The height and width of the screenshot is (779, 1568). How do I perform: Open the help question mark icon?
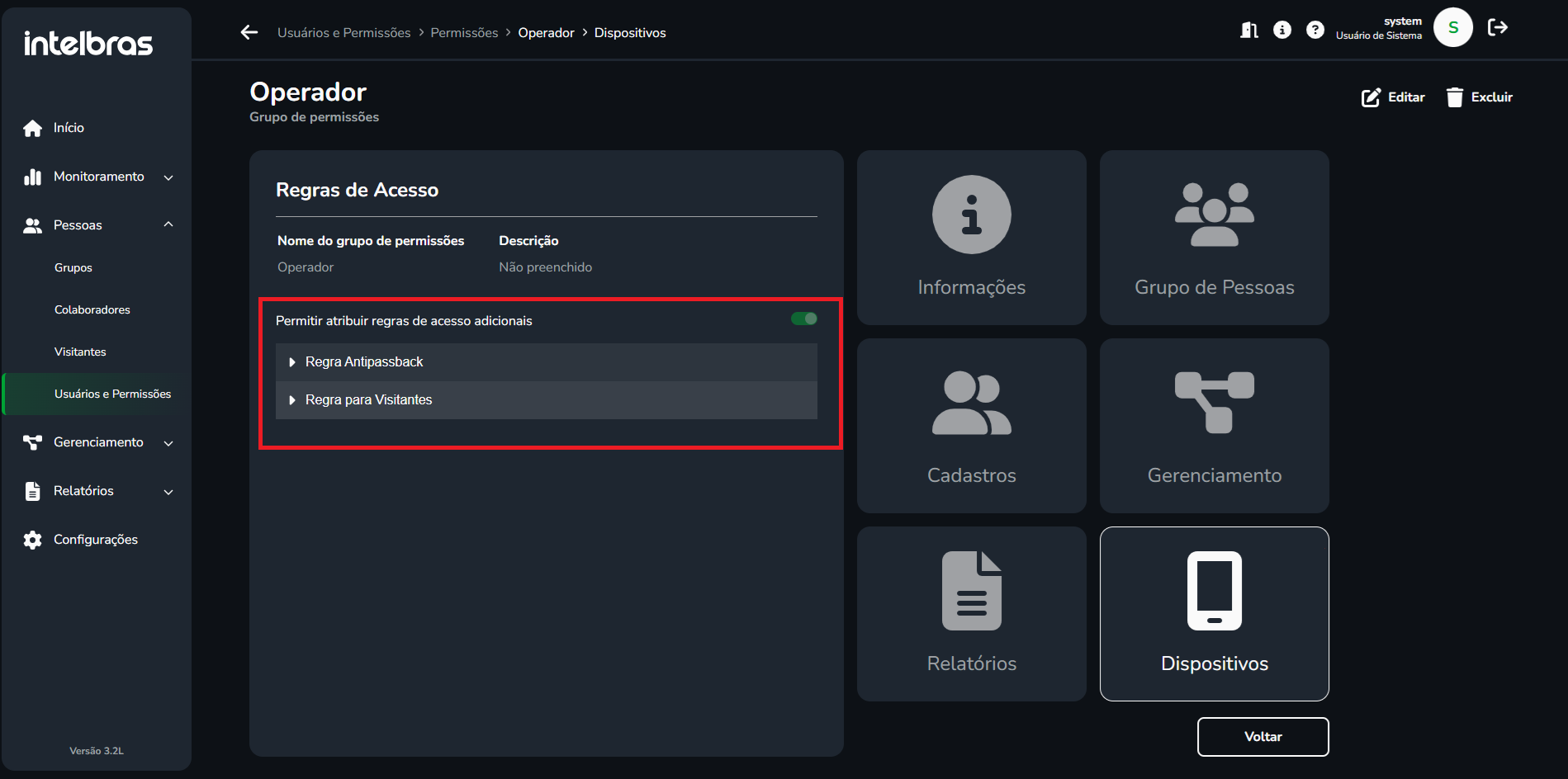(1315, 30)
